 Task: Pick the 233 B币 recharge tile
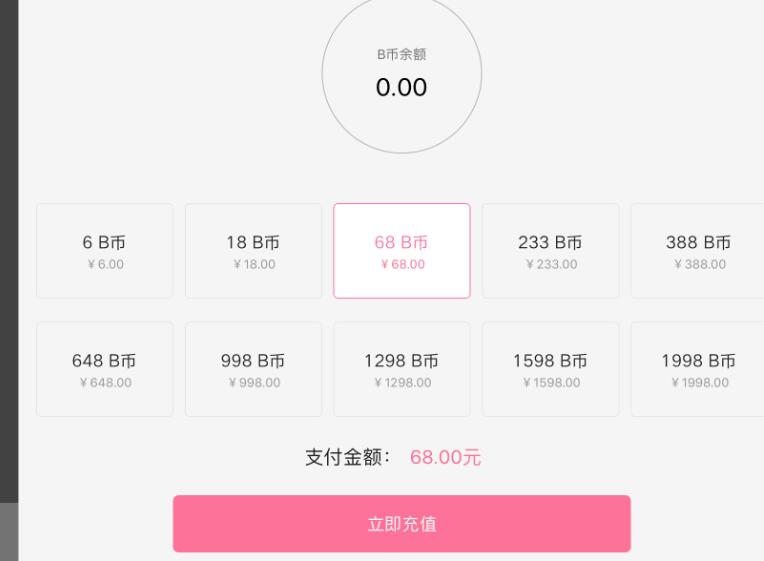[550, 251]
